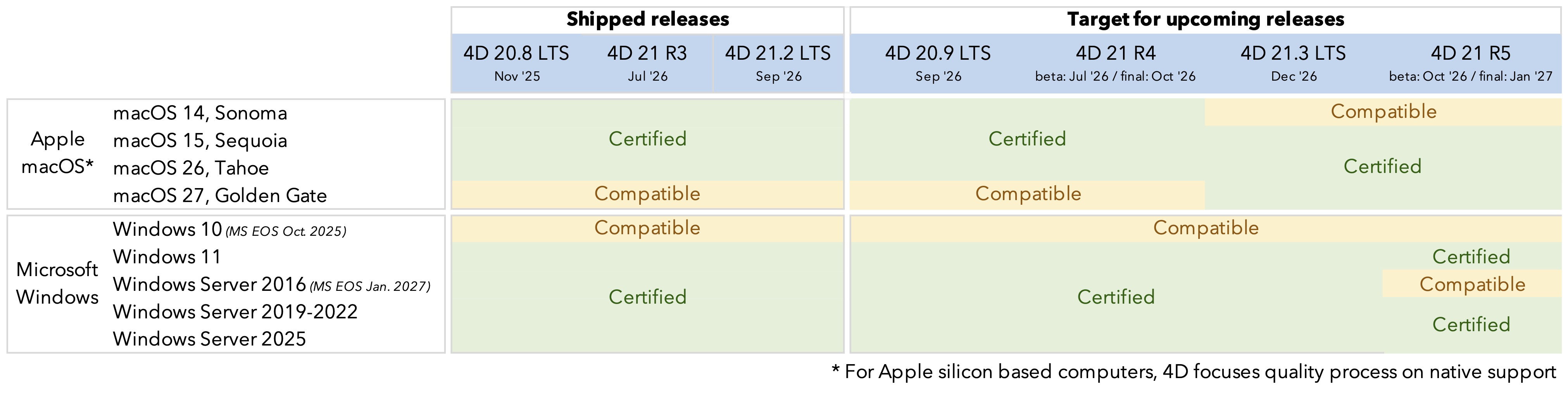Click the macOS 14, Sonoma row label
Screen dimensions: 1568x394
tap(200, 113)
